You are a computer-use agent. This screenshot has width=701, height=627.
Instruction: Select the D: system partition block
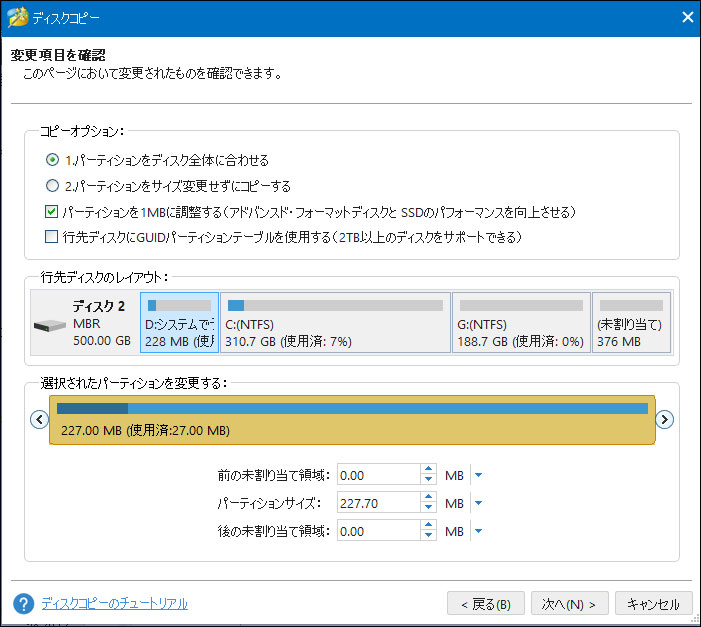pos(179,323)
